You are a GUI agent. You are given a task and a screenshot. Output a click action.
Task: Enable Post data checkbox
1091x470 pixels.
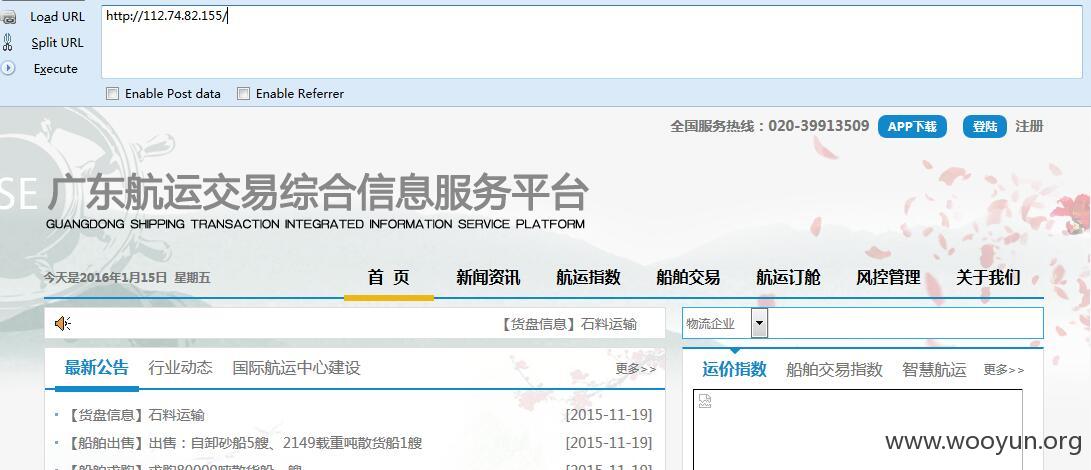pos(112,93)
